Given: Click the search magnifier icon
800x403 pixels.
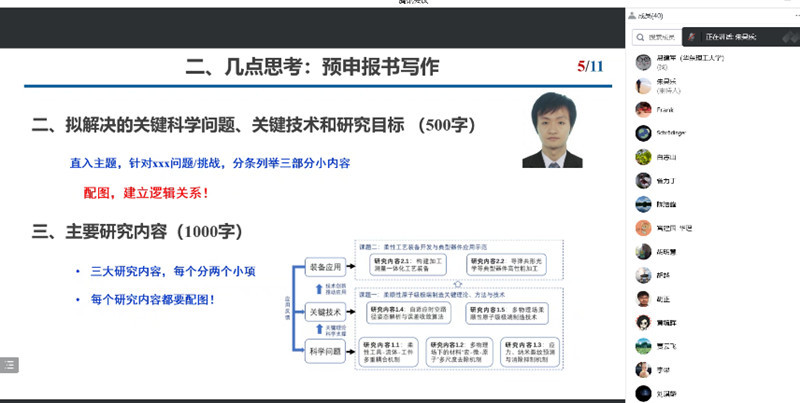Looking at the screenshot, I should (x=643, y=39).
